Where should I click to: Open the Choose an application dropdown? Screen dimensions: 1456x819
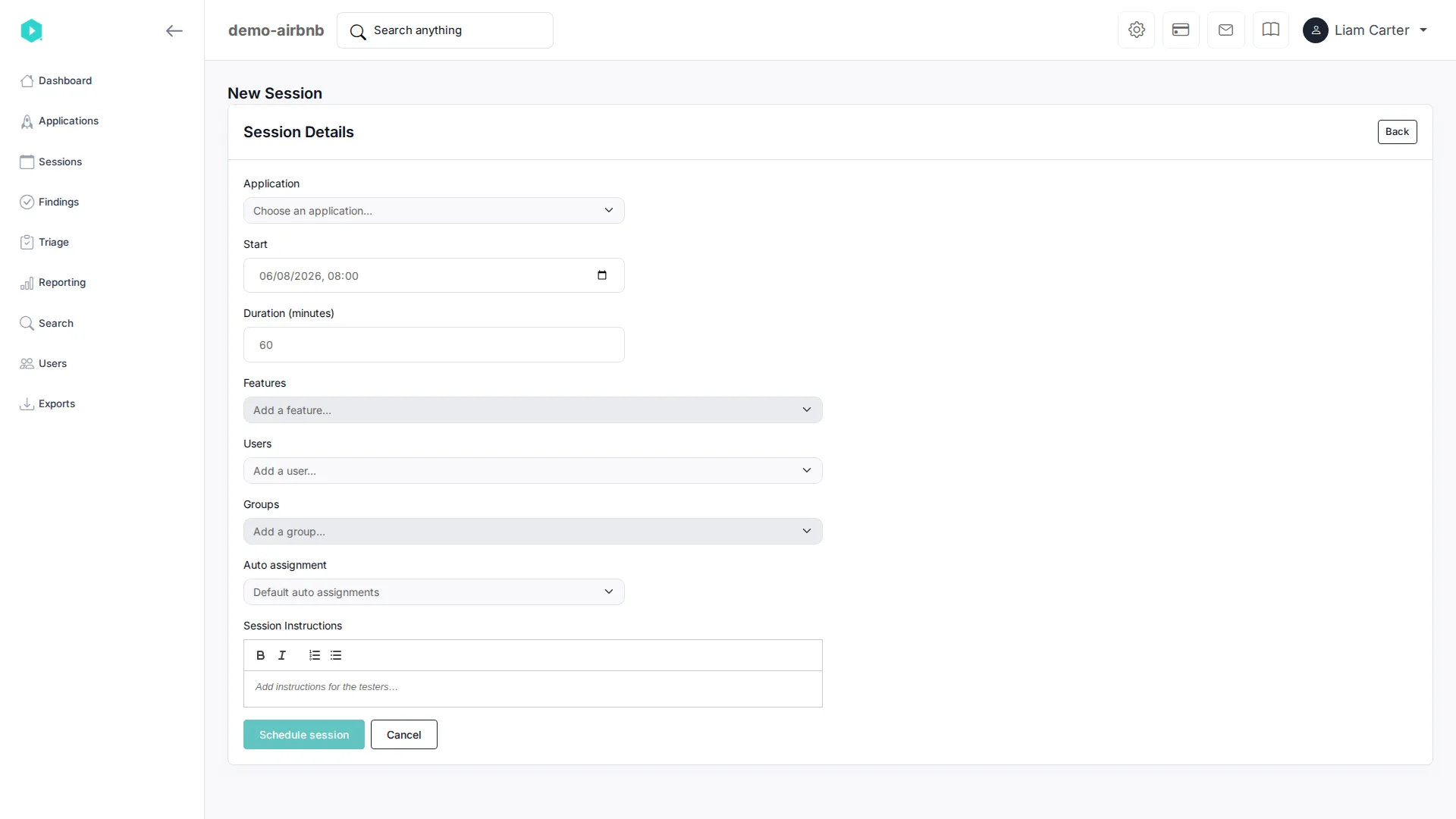click(x=434, y=211)
